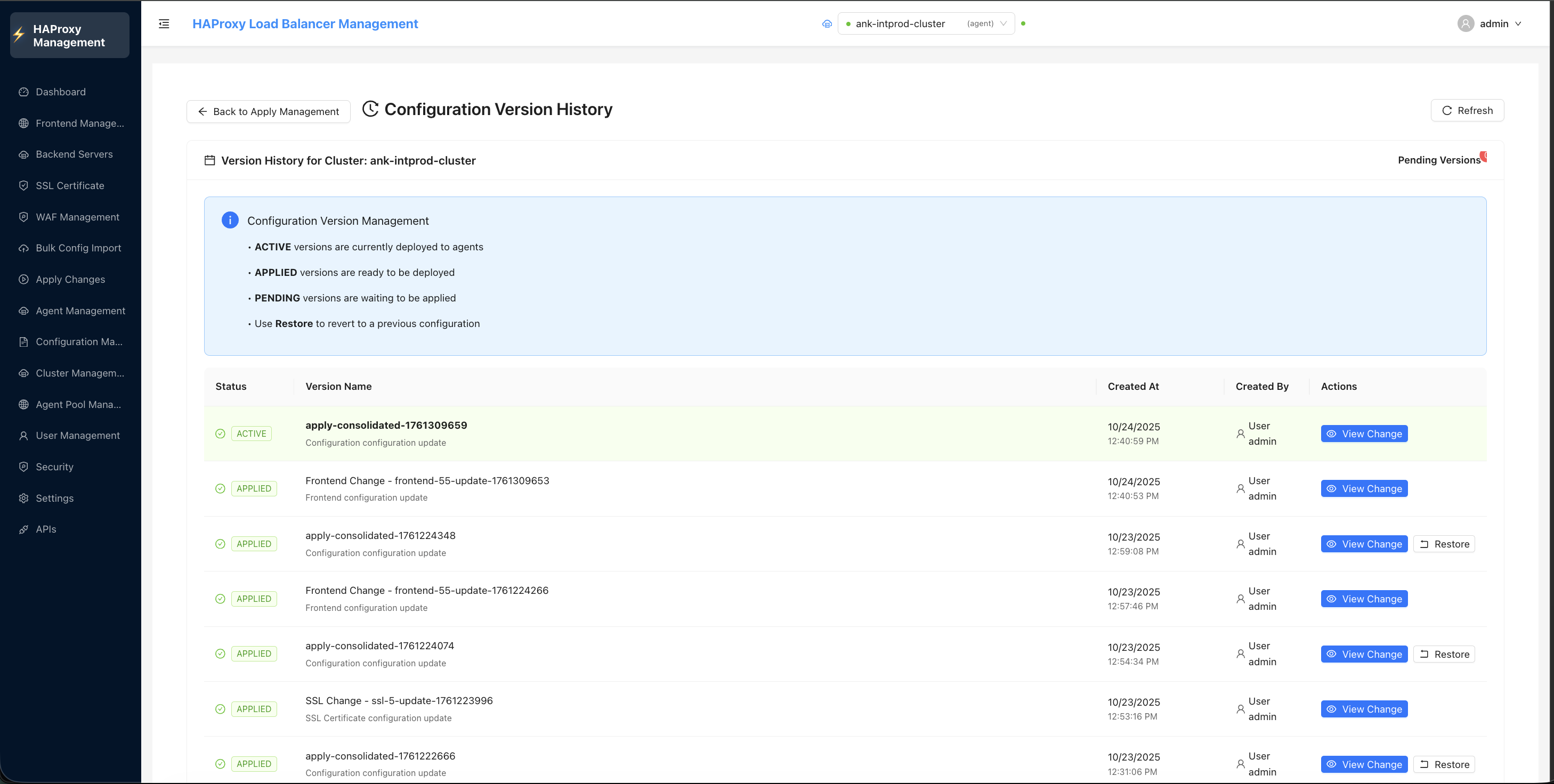The width and height of the screenshot is (1554, 784).
Task: Click check icon for ssl-5-update-1761223996 row
Action: 220,709
